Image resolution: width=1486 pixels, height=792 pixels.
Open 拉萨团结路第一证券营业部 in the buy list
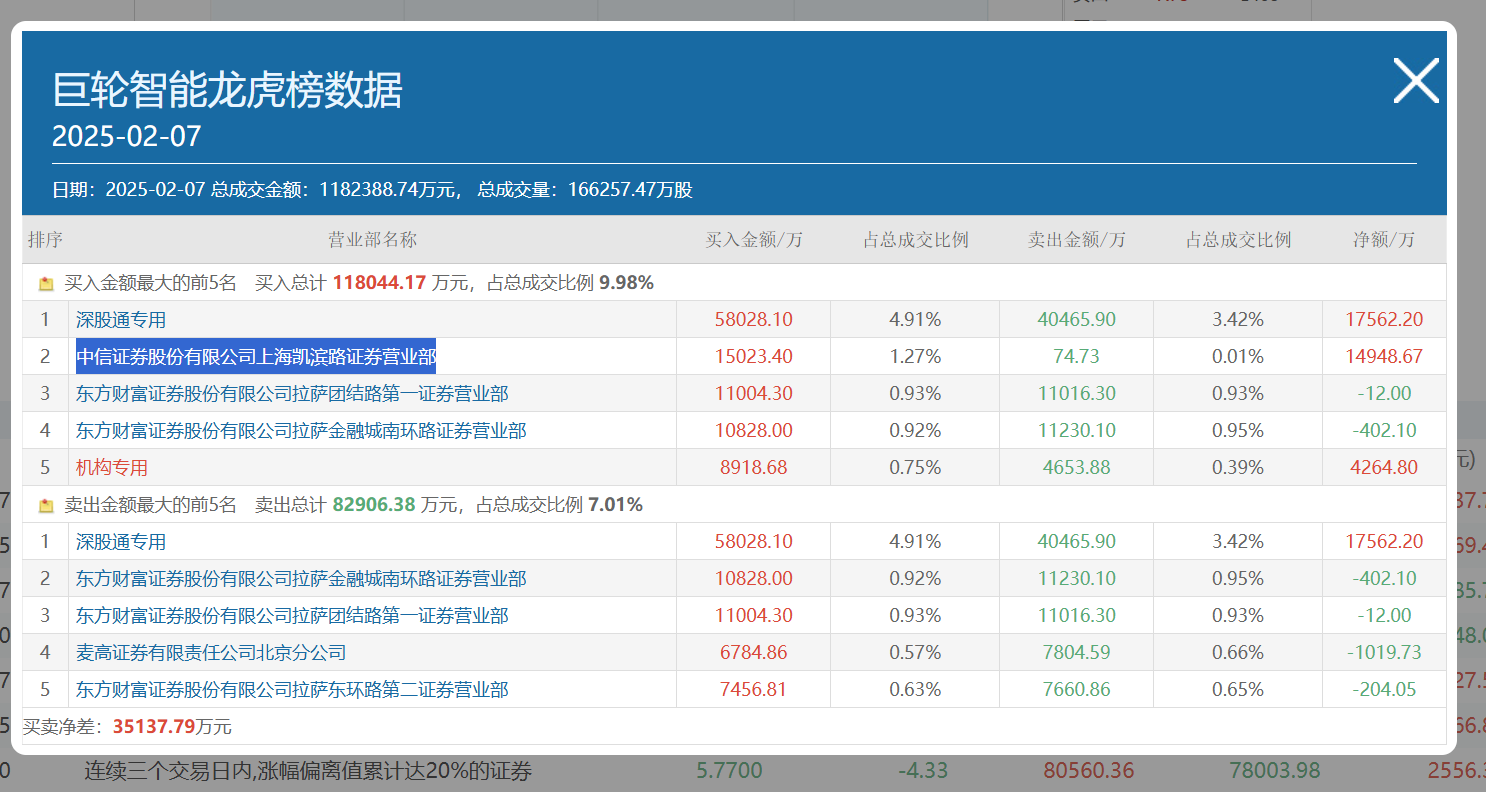292,394
